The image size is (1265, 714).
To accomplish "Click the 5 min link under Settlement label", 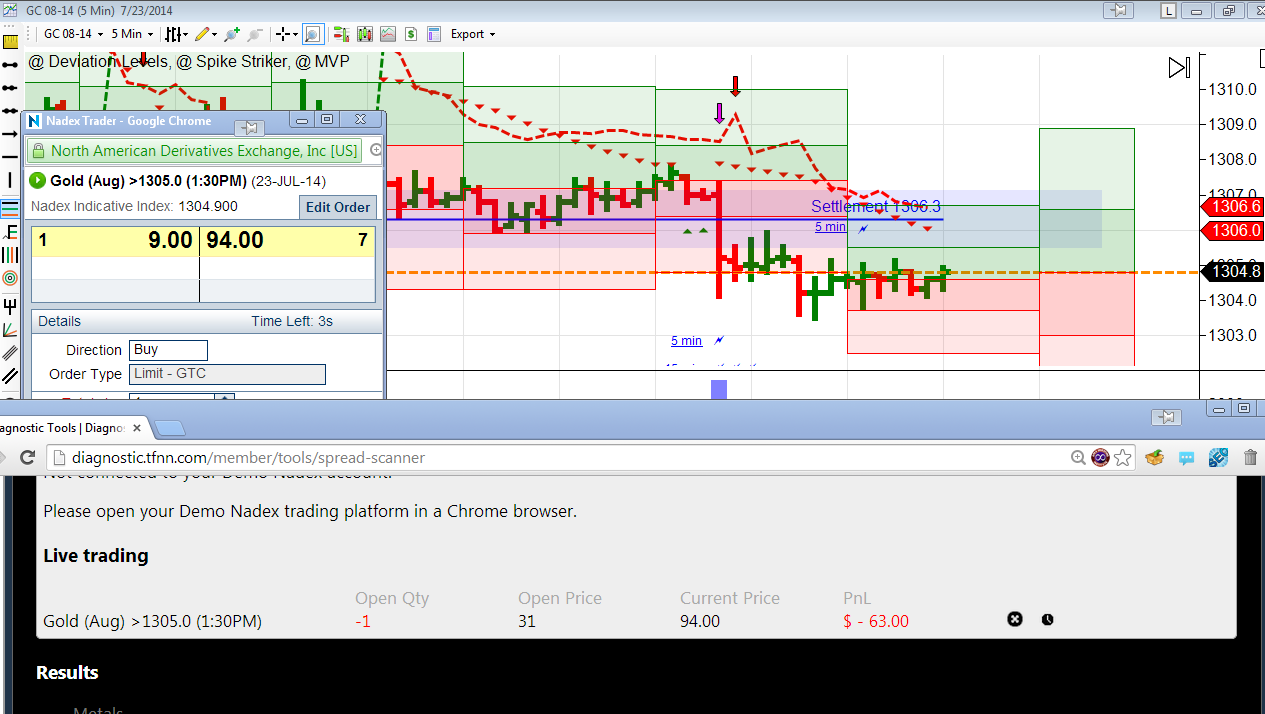I will [x=830, y=227].
